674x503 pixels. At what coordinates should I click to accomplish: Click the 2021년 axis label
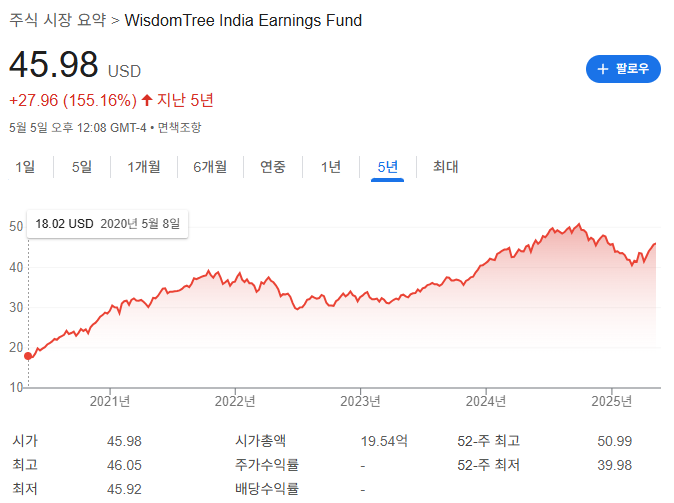(110, 402)
